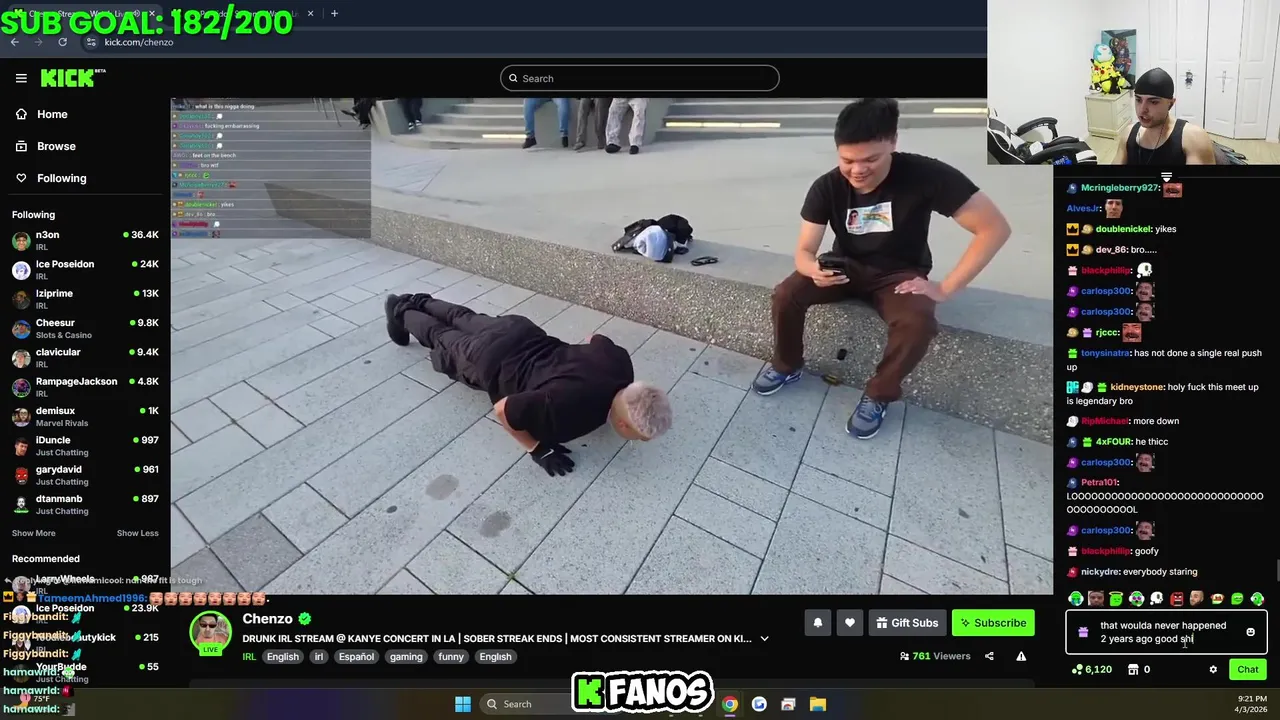Image resolution: width=1280 pixels, height=720 pixels.
Task: Open demisux's channel in sidebar
Action: pyautogui.click(x=85, y=416)
